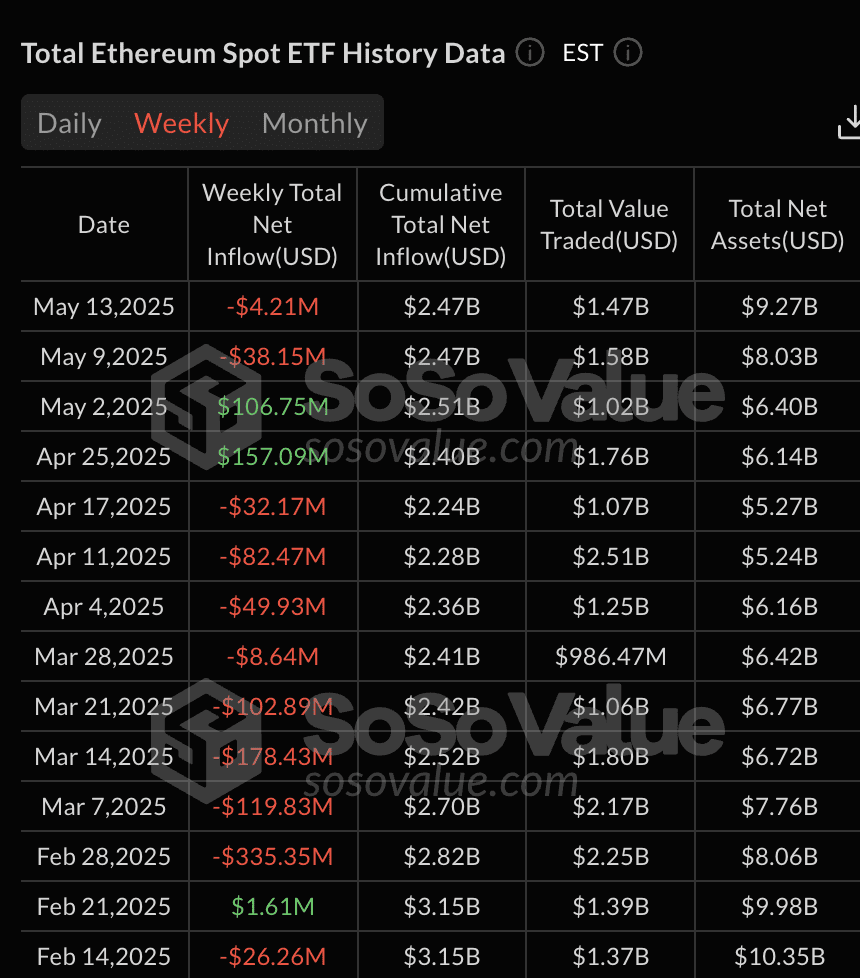Viewport: 860px width, 978px height.
Task: Click the info icon beside the table title
Action: pyautogui.click(x=530, y=52)
